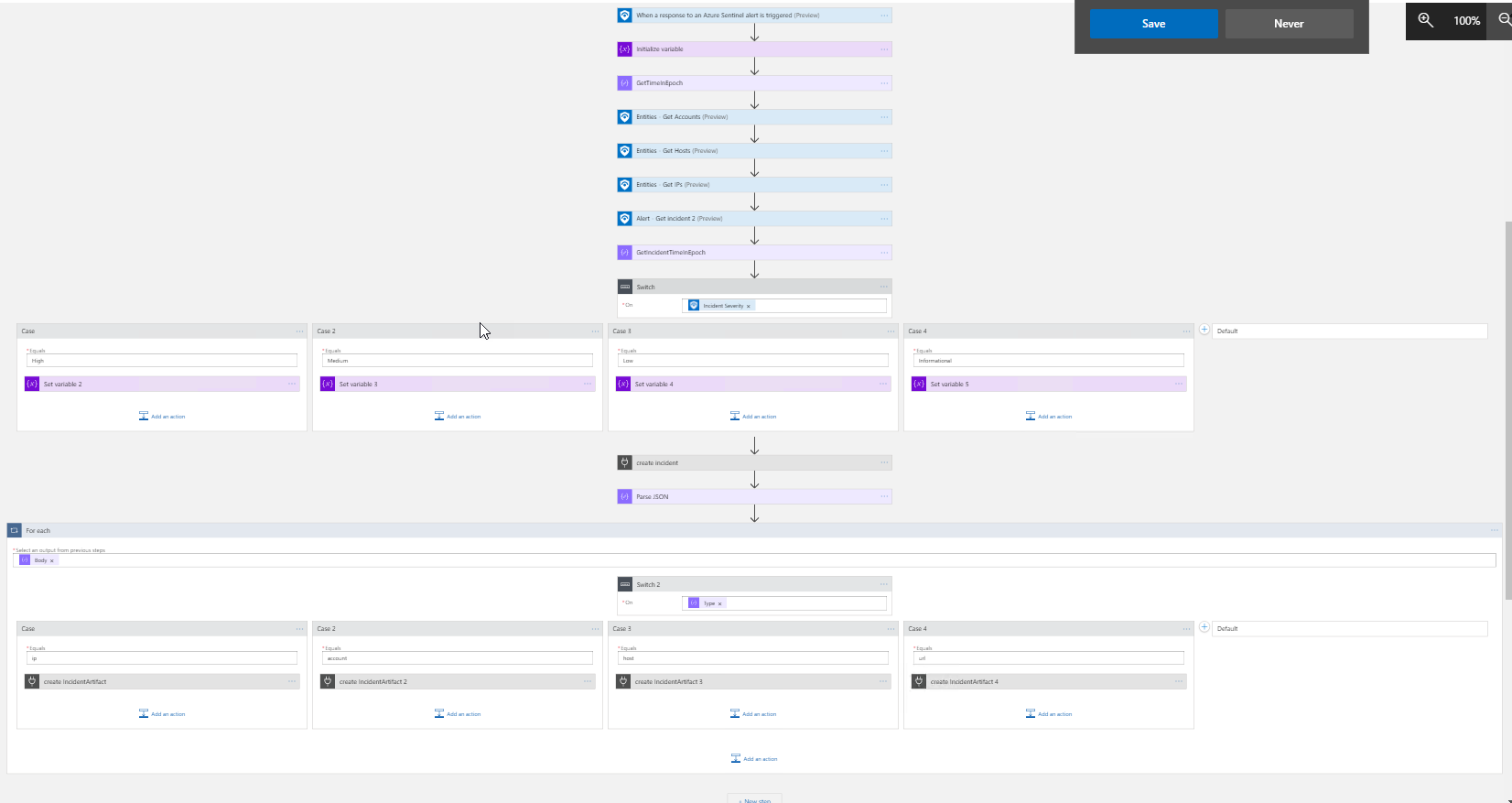Click Add an action under account case
Screen dimensions: 1512x803
click(x=458, y=714)
